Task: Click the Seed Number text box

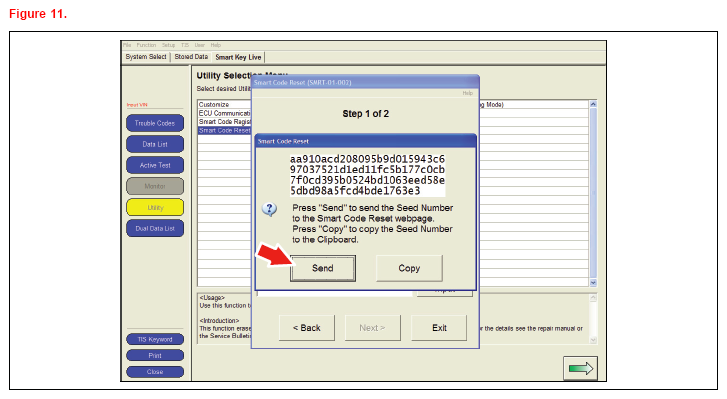Action: click(x=367, y=175)
